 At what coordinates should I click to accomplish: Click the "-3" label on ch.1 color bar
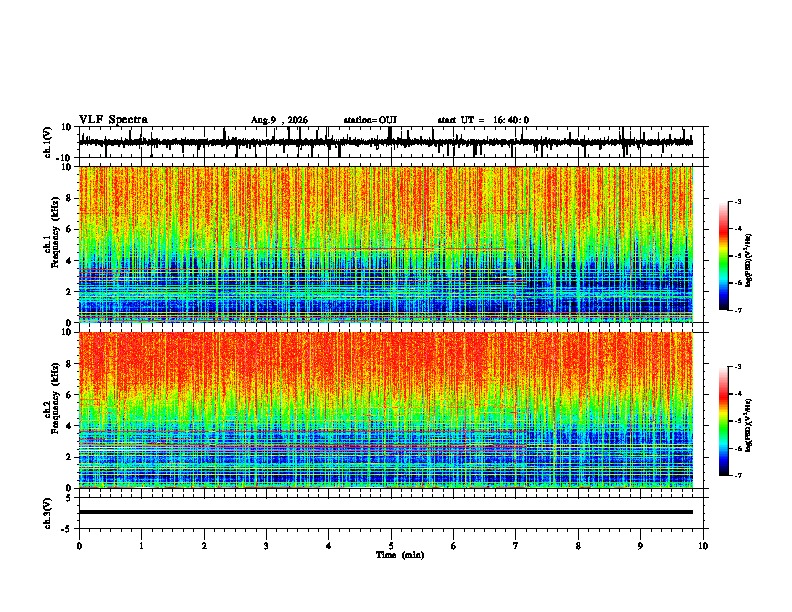(x=737, y=201)
